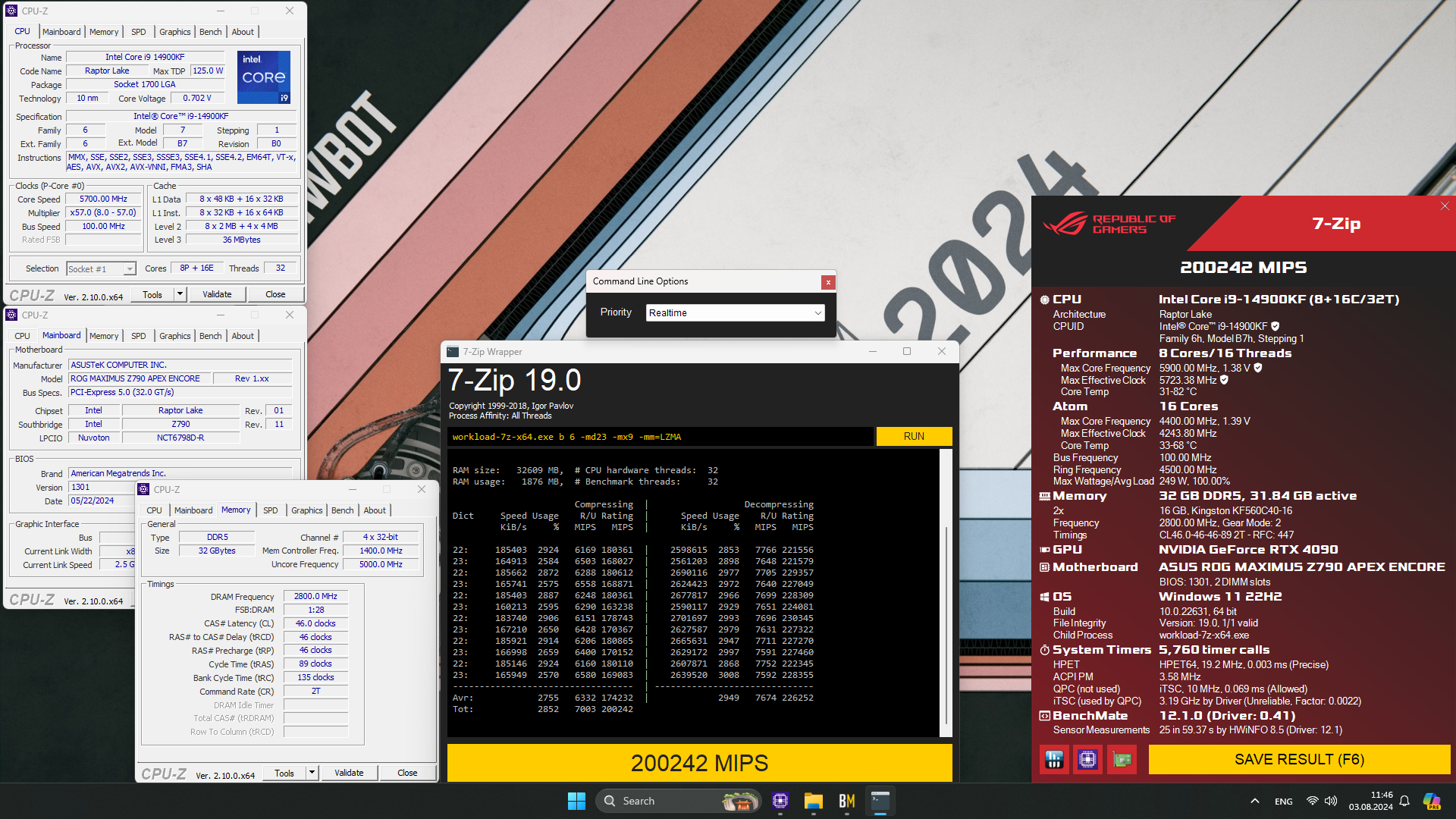
Task: Open the HWiNFO icon in BenchMate panel
Action: tap(1054, 759)
